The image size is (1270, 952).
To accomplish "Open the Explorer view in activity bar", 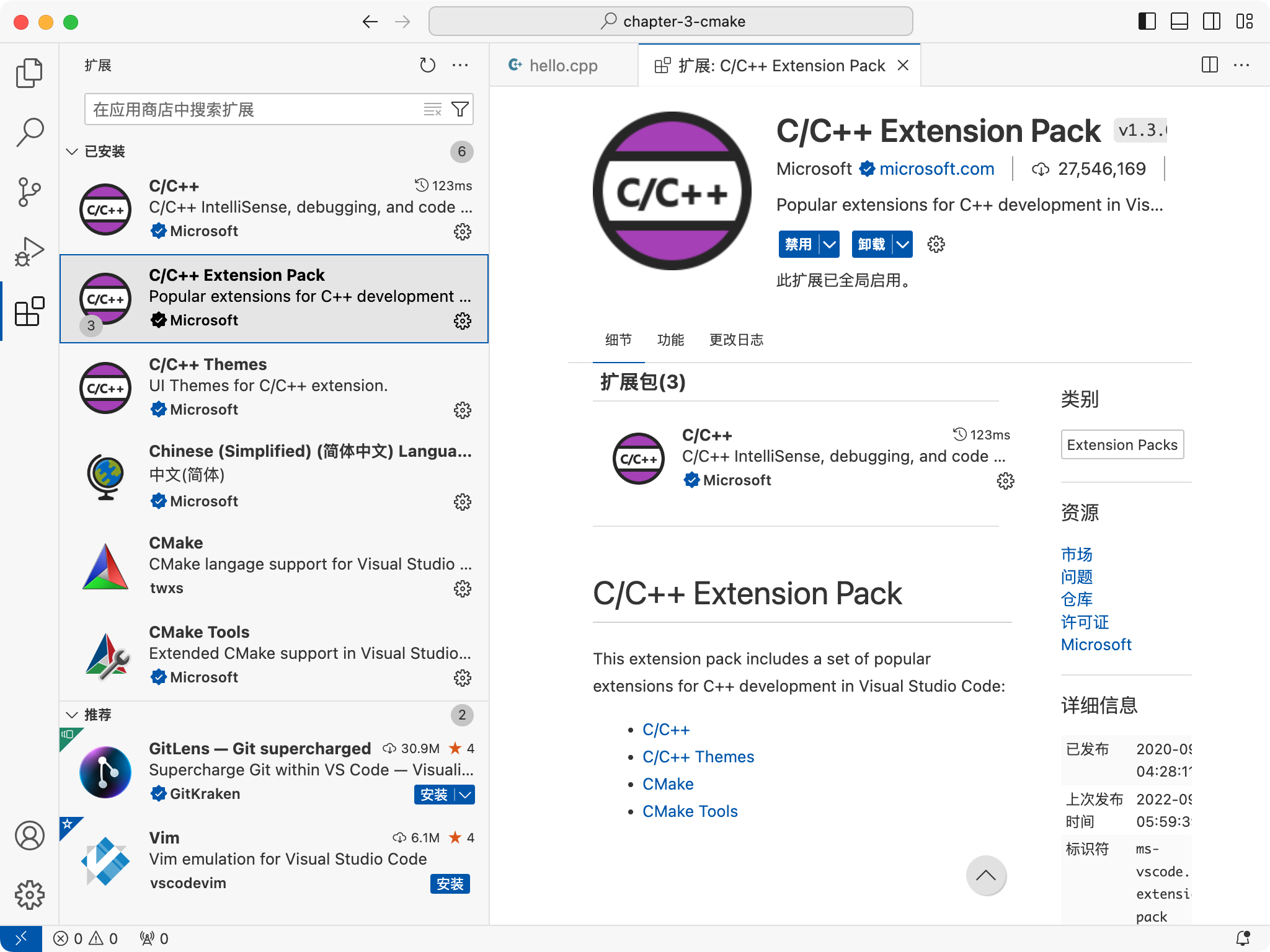I will tap(29, 73).
